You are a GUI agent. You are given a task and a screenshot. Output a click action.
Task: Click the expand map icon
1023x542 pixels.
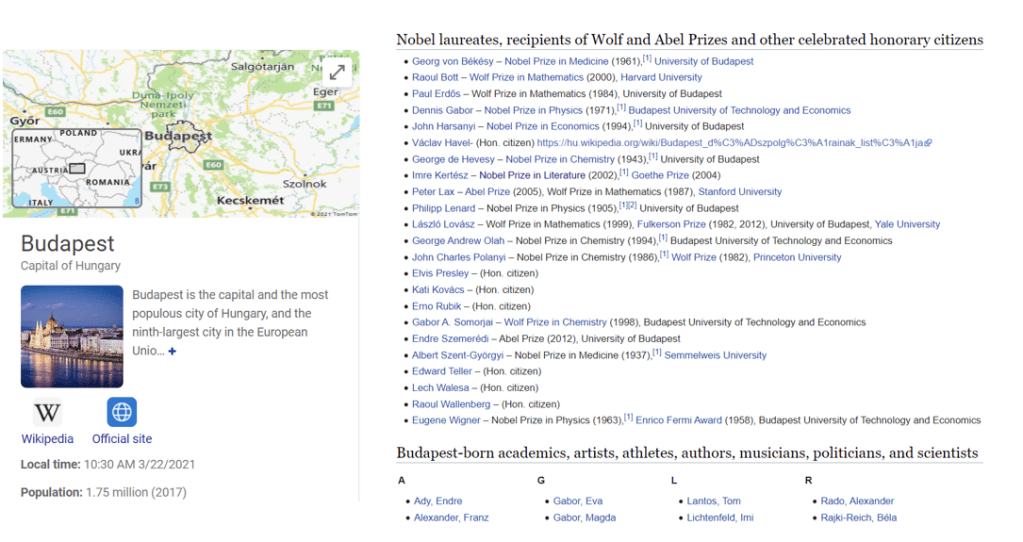pos(338,71)
